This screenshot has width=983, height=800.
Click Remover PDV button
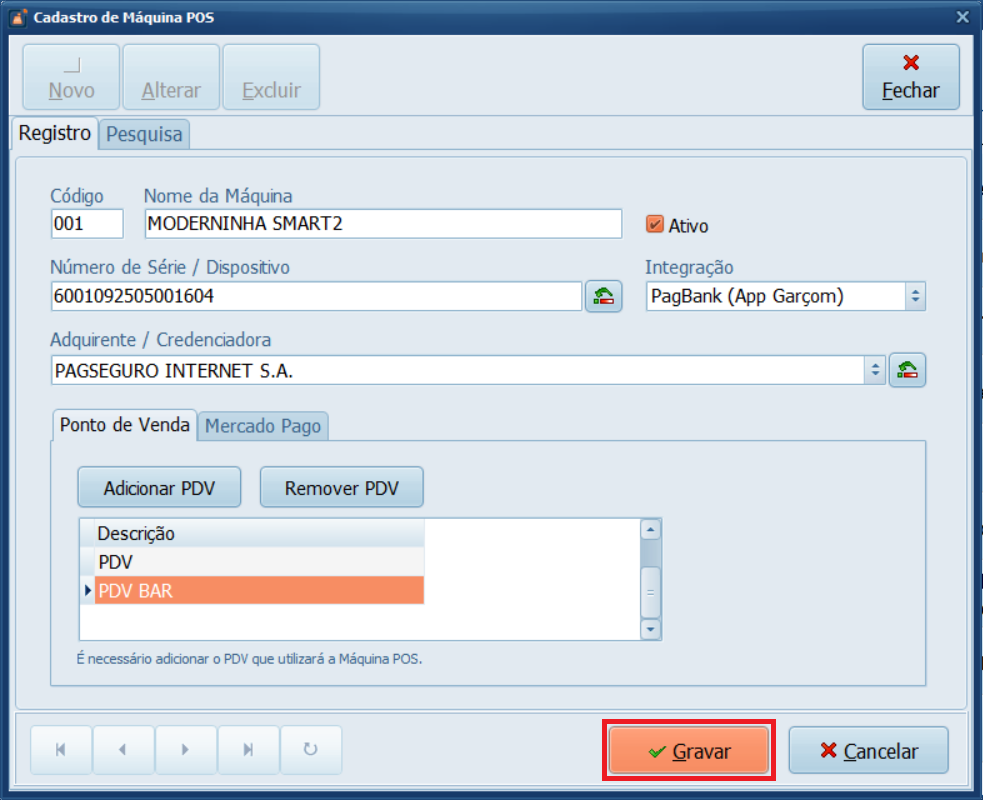(x=341, y=488)
